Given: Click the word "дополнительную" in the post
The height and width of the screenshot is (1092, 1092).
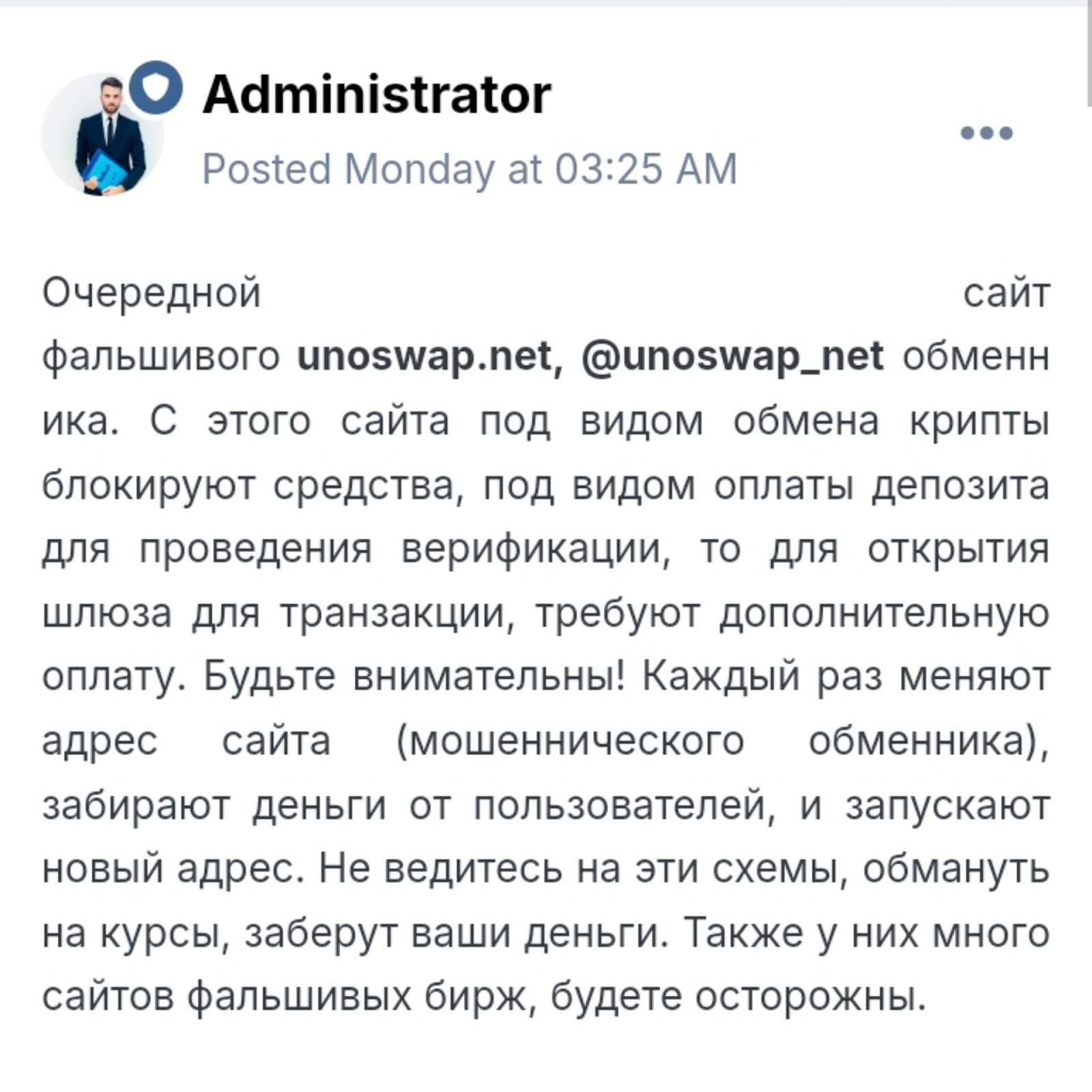Looking at the screenshot, I should tap(885, 614).
